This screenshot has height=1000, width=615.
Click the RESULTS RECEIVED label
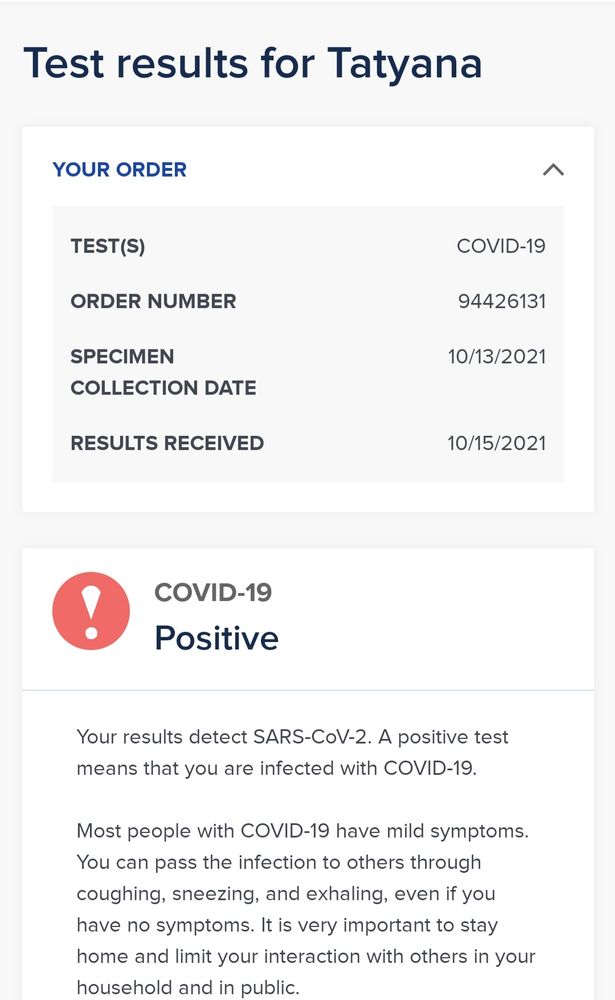pos(167,443)
